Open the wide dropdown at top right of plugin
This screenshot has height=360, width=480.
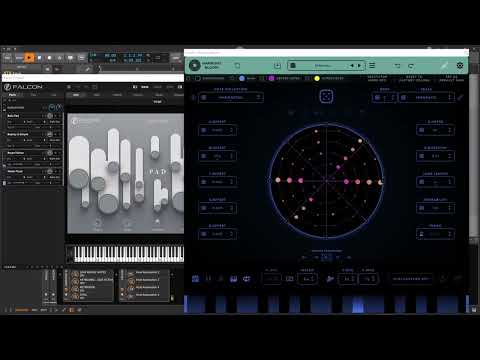pyautogui.click(x=426, y=97)
